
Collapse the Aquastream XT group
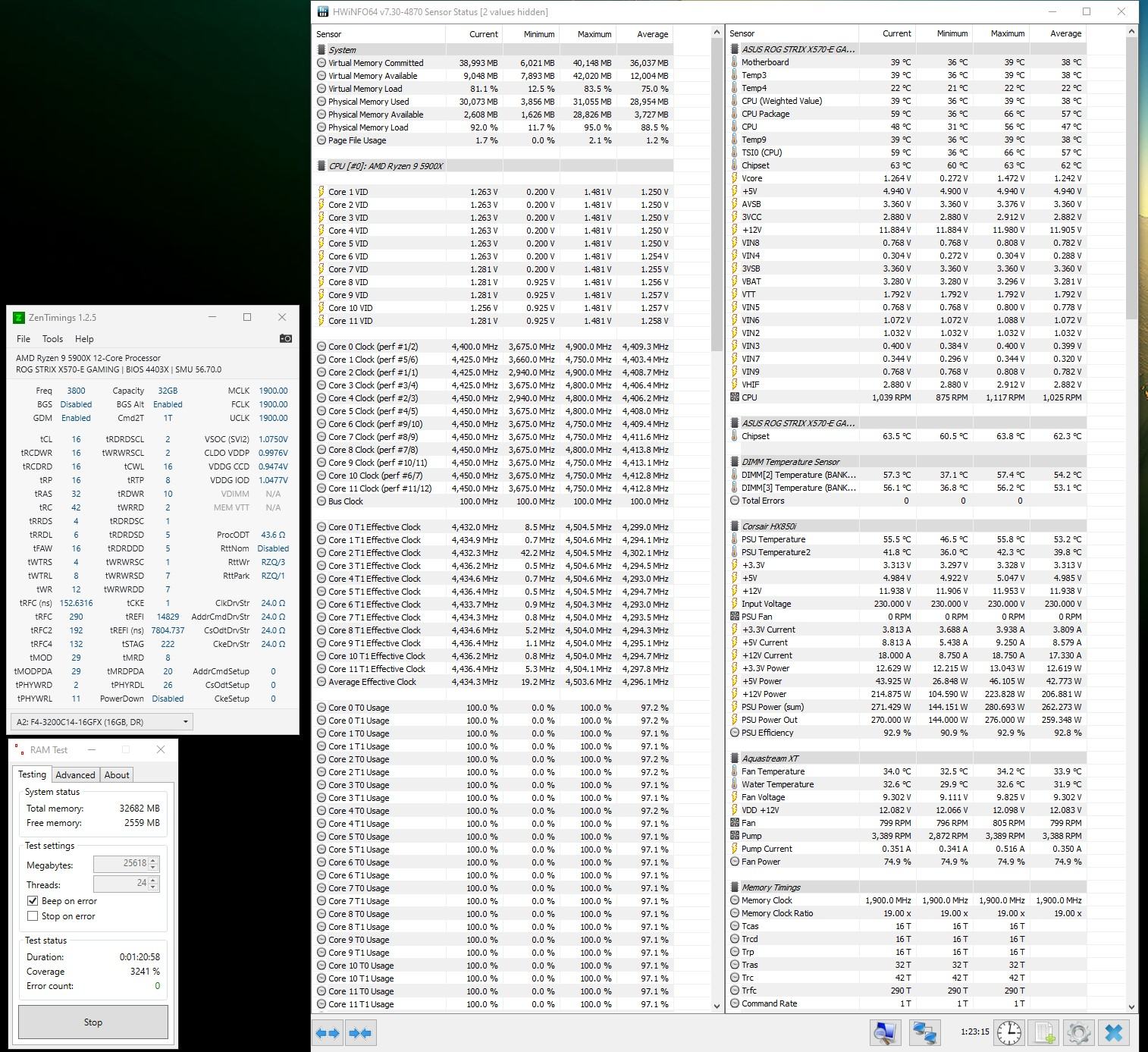coord(734,758)
